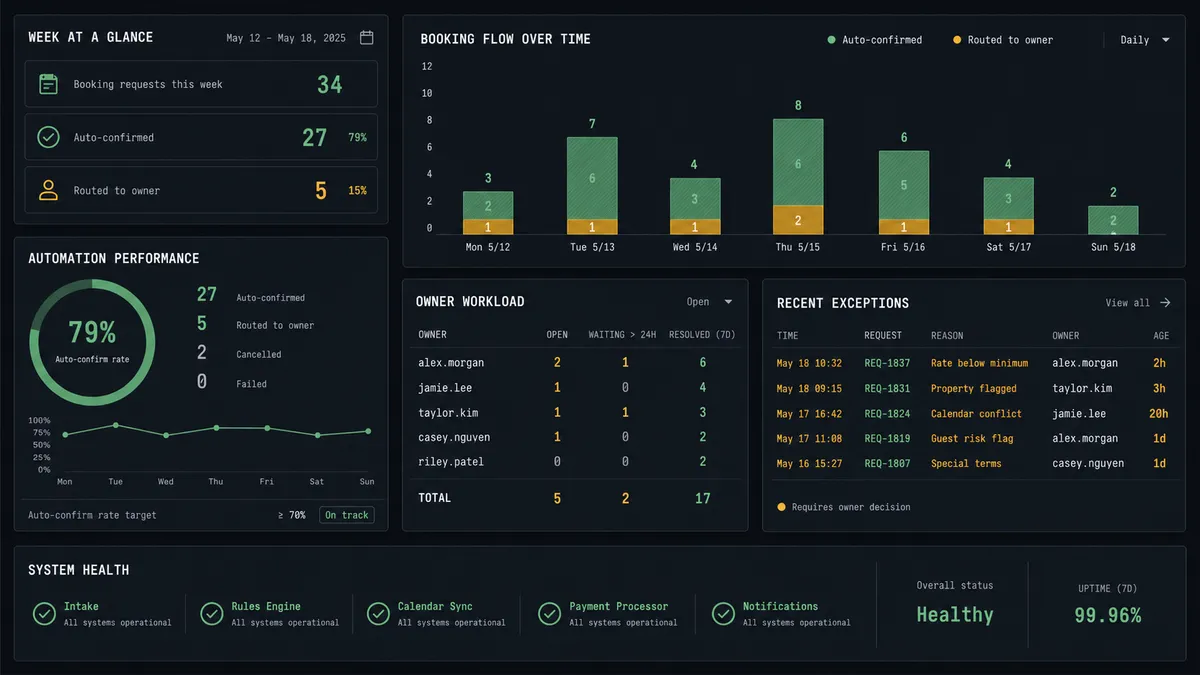This screenshot has height=675, width=1200.
Task: Open the Owner Workload Open filter dropdown
Action: point(710,302)
